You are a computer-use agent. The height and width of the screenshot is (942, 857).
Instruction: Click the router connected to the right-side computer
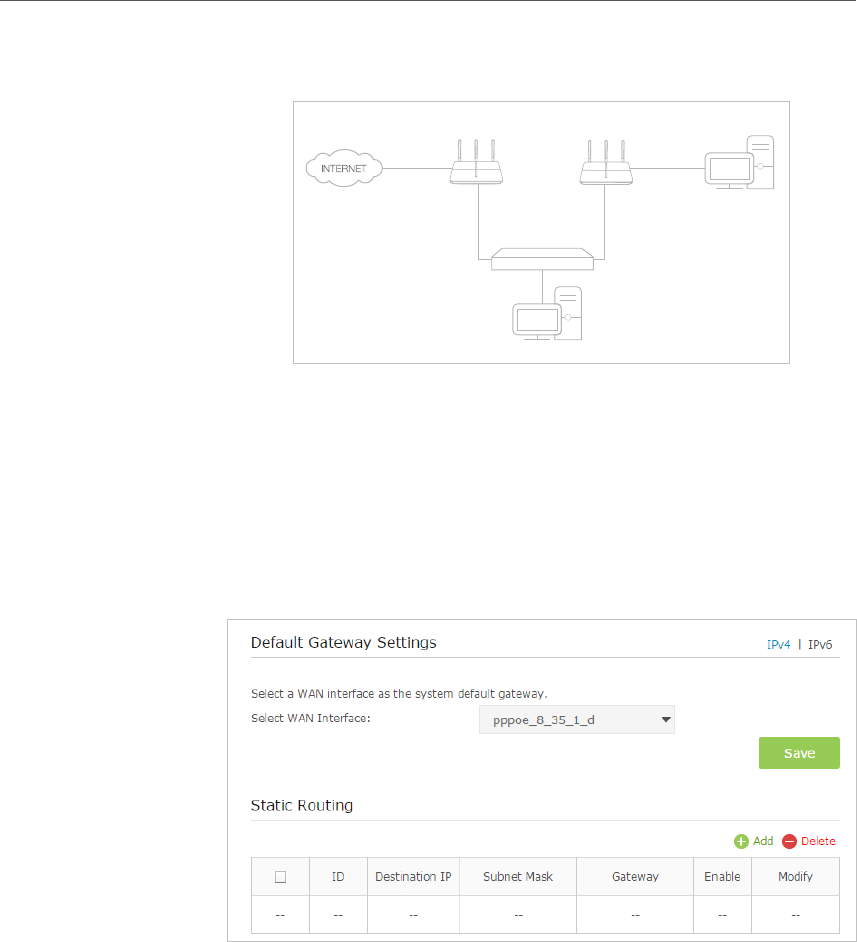point(604,167)
